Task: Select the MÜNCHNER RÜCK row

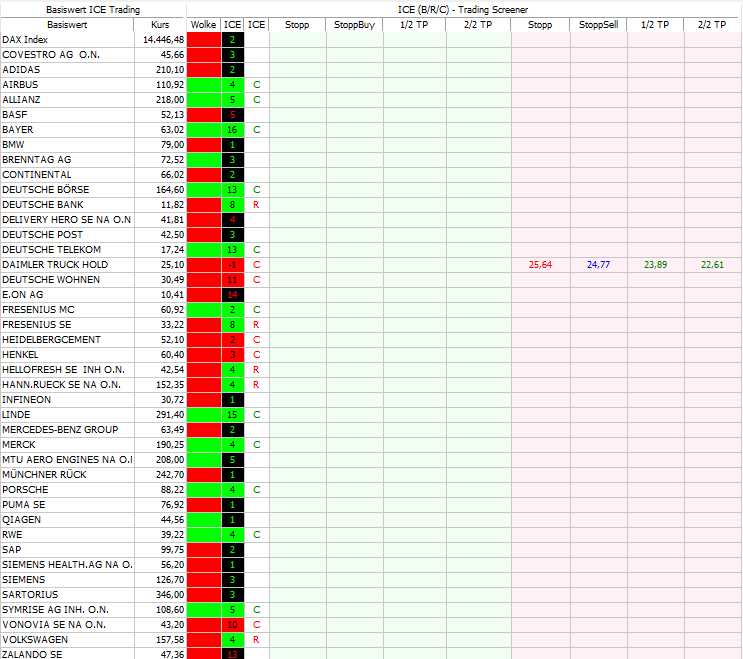Action: (44, 475)
